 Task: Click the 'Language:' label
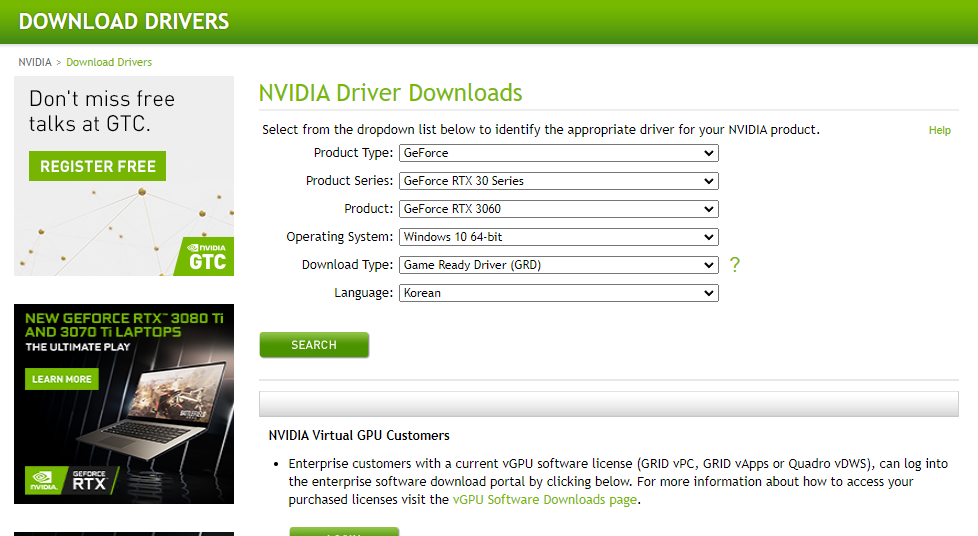click(364, 293)
